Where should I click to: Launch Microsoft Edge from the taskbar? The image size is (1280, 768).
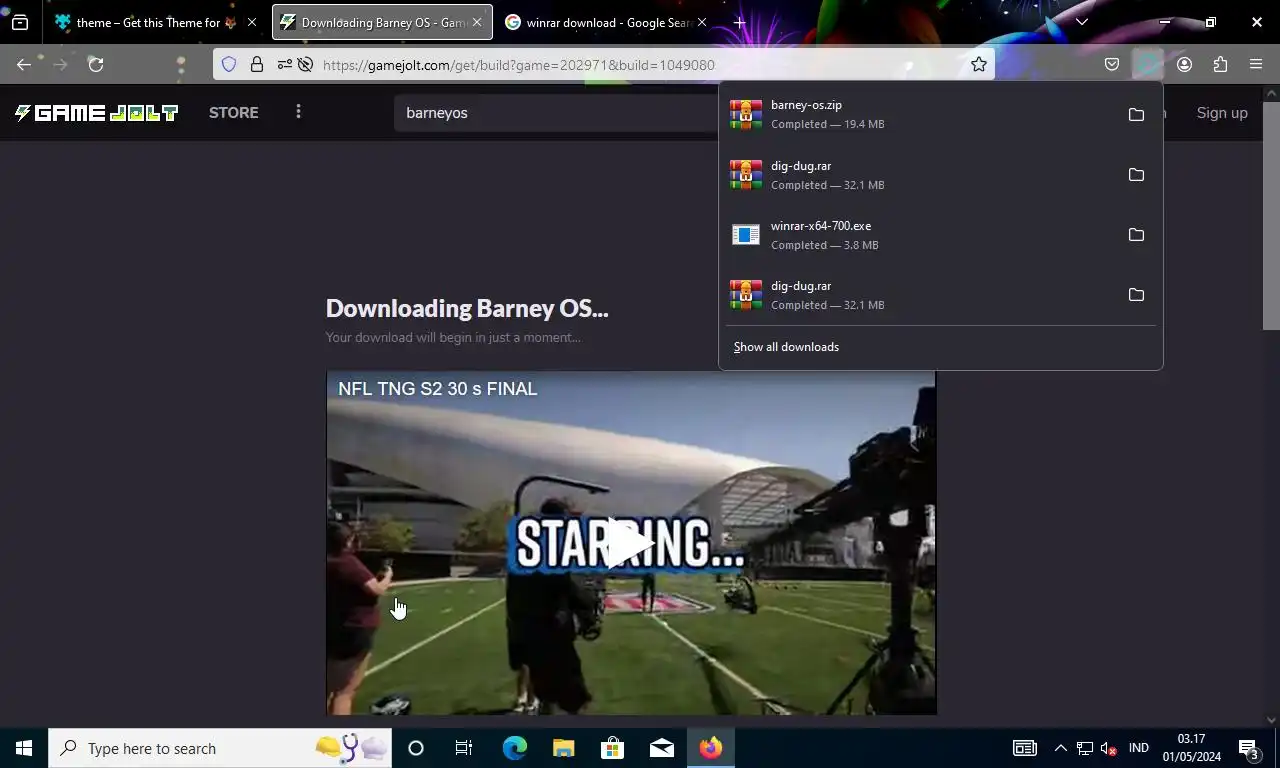pyautogui.click(x=514, y=748)
